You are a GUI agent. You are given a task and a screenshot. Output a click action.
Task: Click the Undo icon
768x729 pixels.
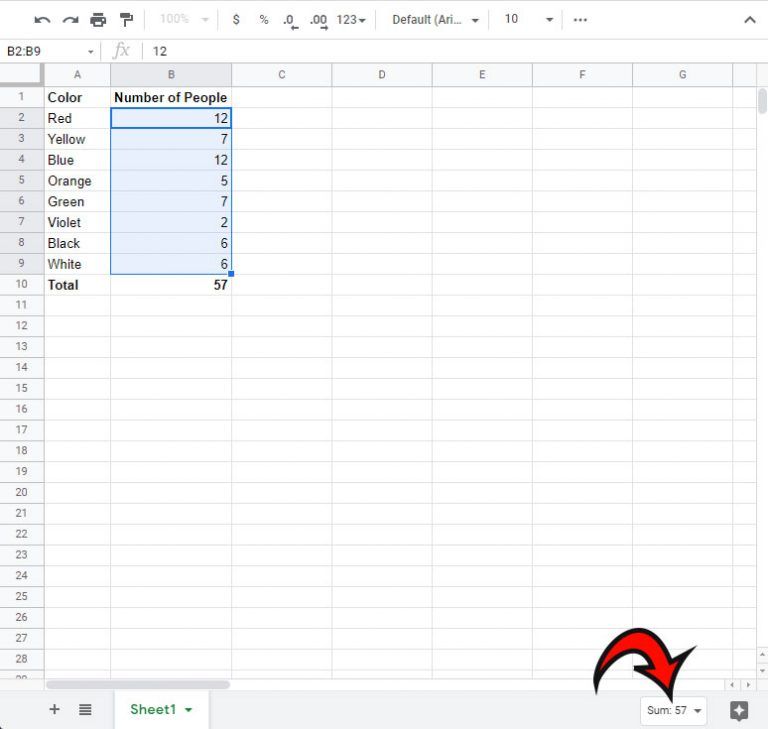tap(42, 20)
